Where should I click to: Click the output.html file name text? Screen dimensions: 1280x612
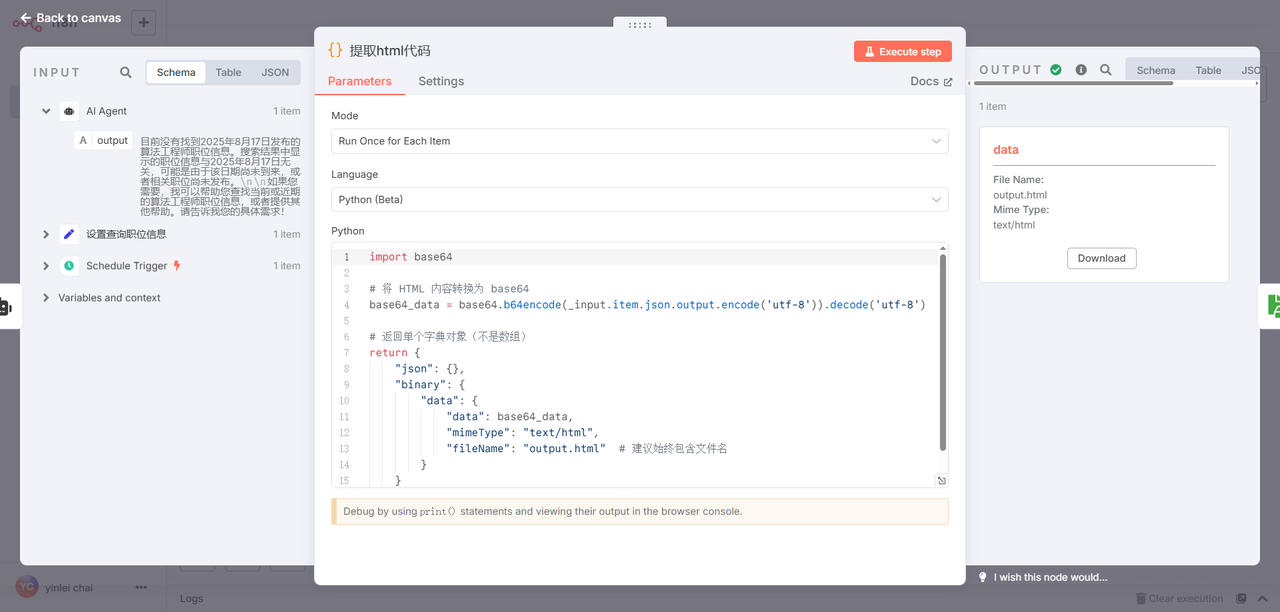tap(1020, 195)
